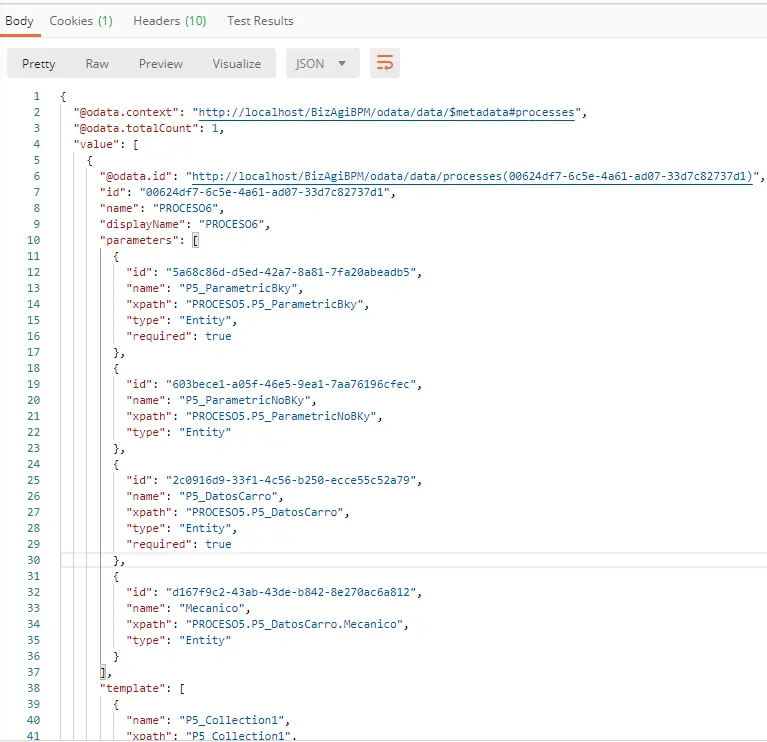Click the "@odata.totalCount": 1 line
Image resolution: width=767 pixels, height=742 pixels.
click(149, 129)
